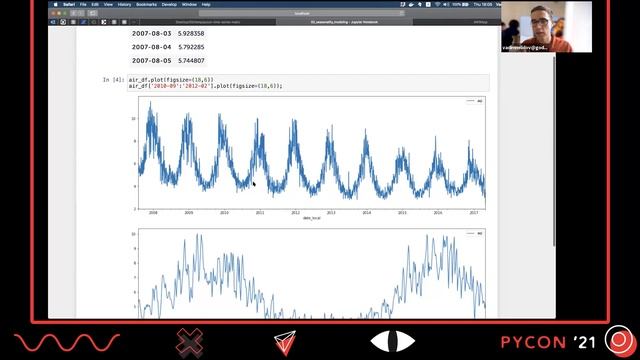Open the Apple menu
The width and height of the screenshot is (640, 360).
tap(56, 4)
